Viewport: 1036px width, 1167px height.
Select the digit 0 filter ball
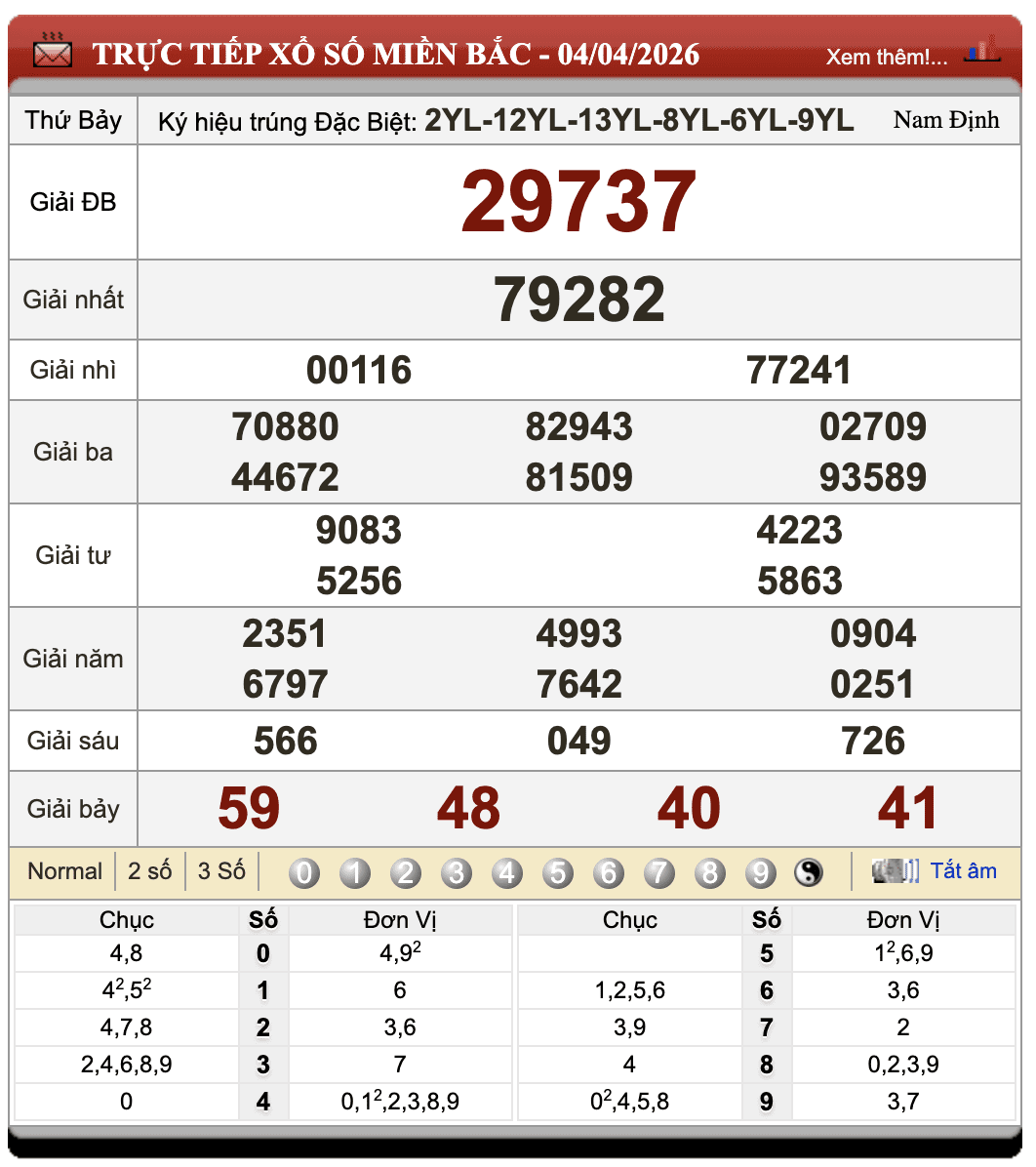coord(304,872)
